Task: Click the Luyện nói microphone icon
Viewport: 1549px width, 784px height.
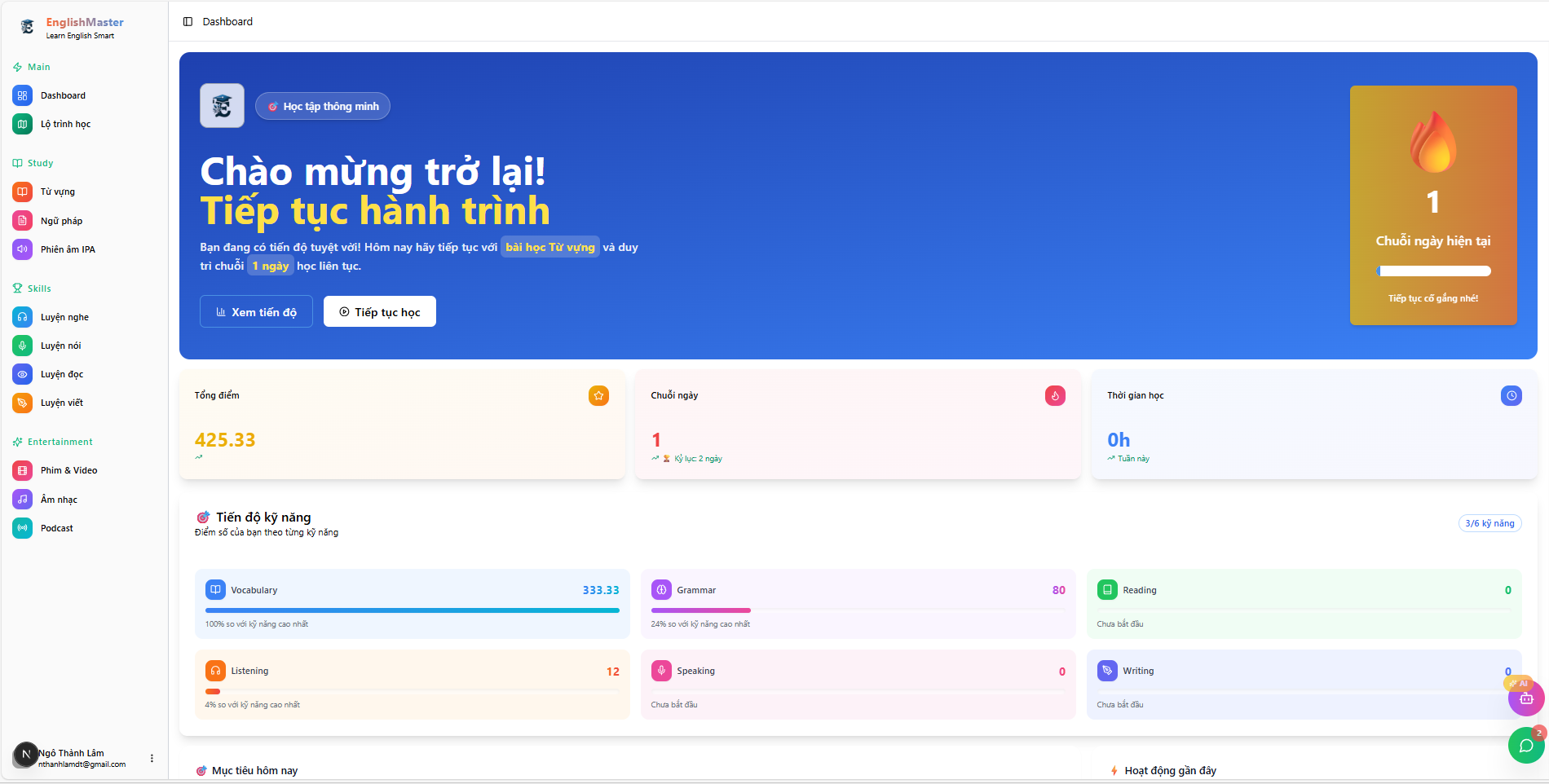Action: 23,346
